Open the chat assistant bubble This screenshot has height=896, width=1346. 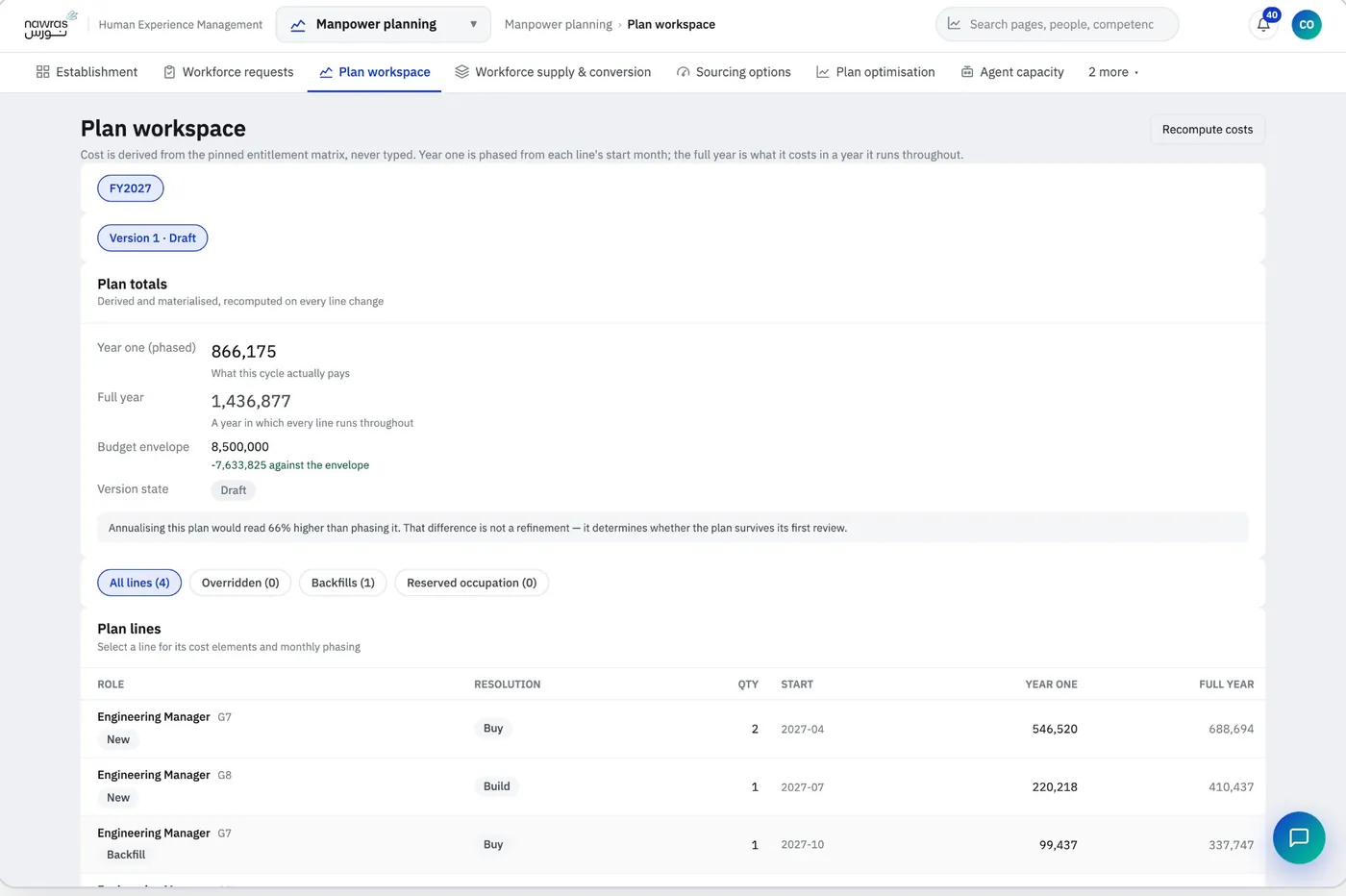[x=1298, y=837]
